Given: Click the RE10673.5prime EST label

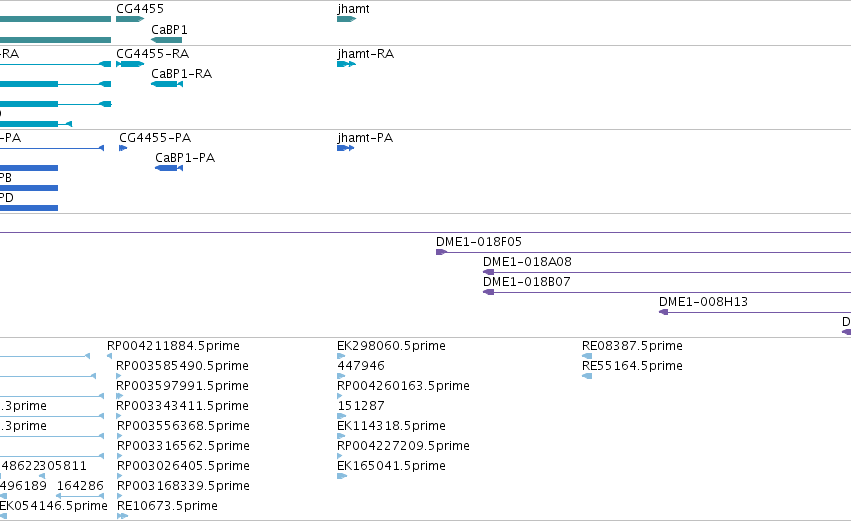Looking at the screenshot, I should pyautogui.click(x=167, y=506).
